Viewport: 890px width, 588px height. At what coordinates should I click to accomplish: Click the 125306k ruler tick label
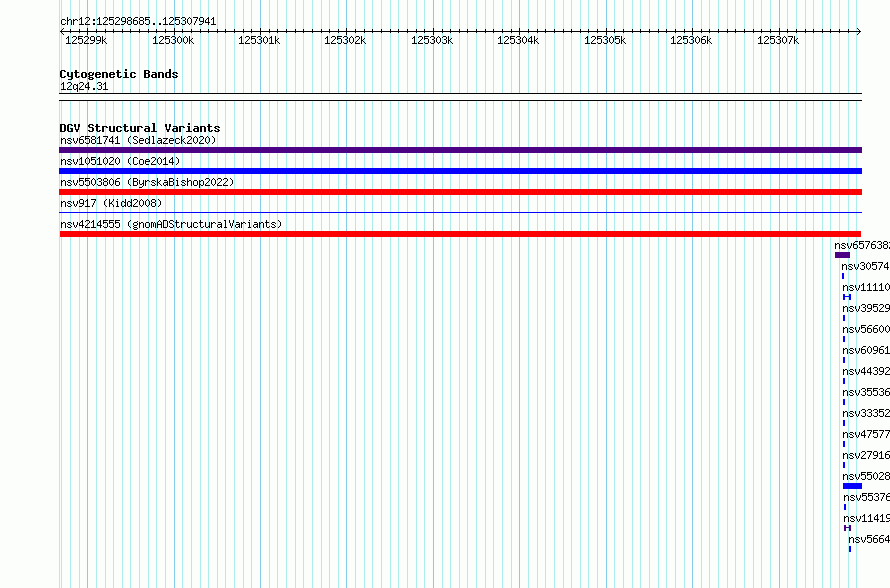(691, 40)
